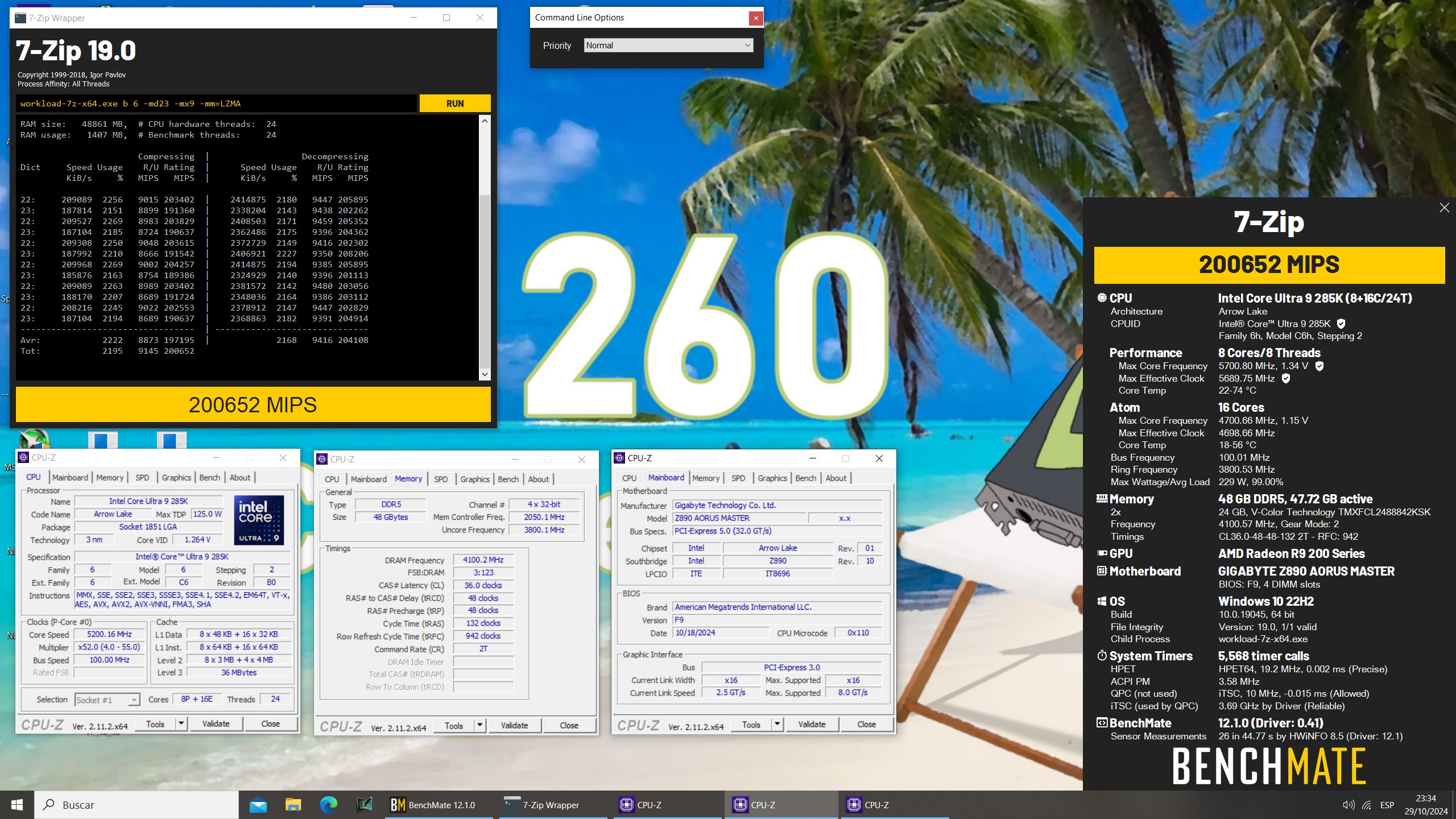Viewport: 1456px width, 819px height.
Task: Switch to CPU tab in right CPU-Z window
Action: pyautogui.click(x=629, y=478)
